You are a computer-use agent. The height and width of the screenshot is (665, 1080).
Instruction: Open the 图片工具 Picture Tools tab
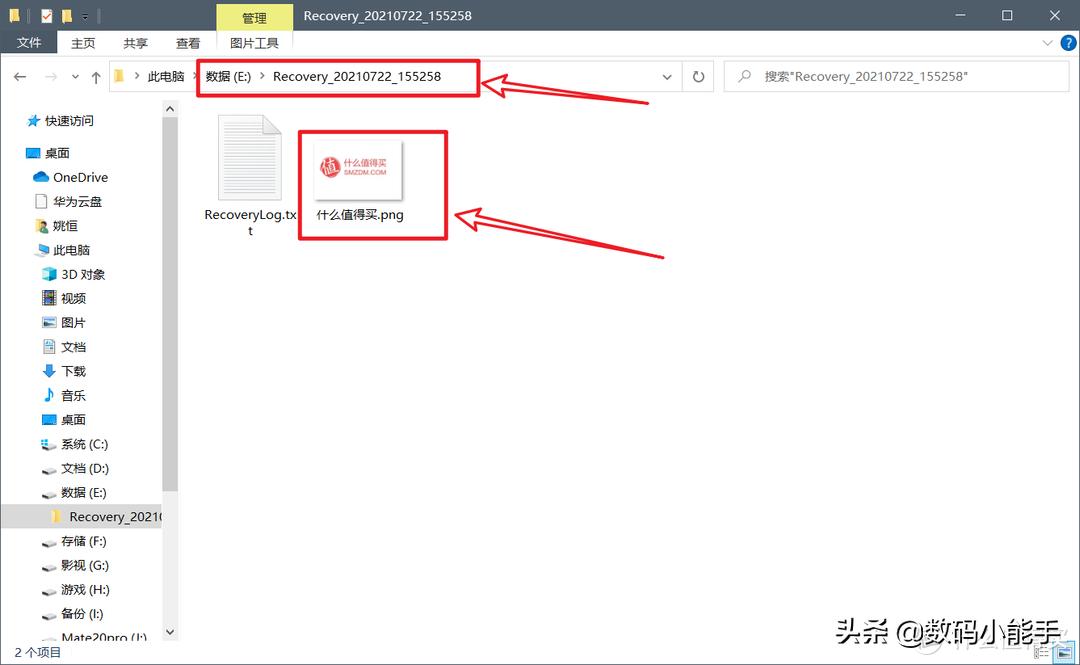pyautogui.click(x=254, y=42)
